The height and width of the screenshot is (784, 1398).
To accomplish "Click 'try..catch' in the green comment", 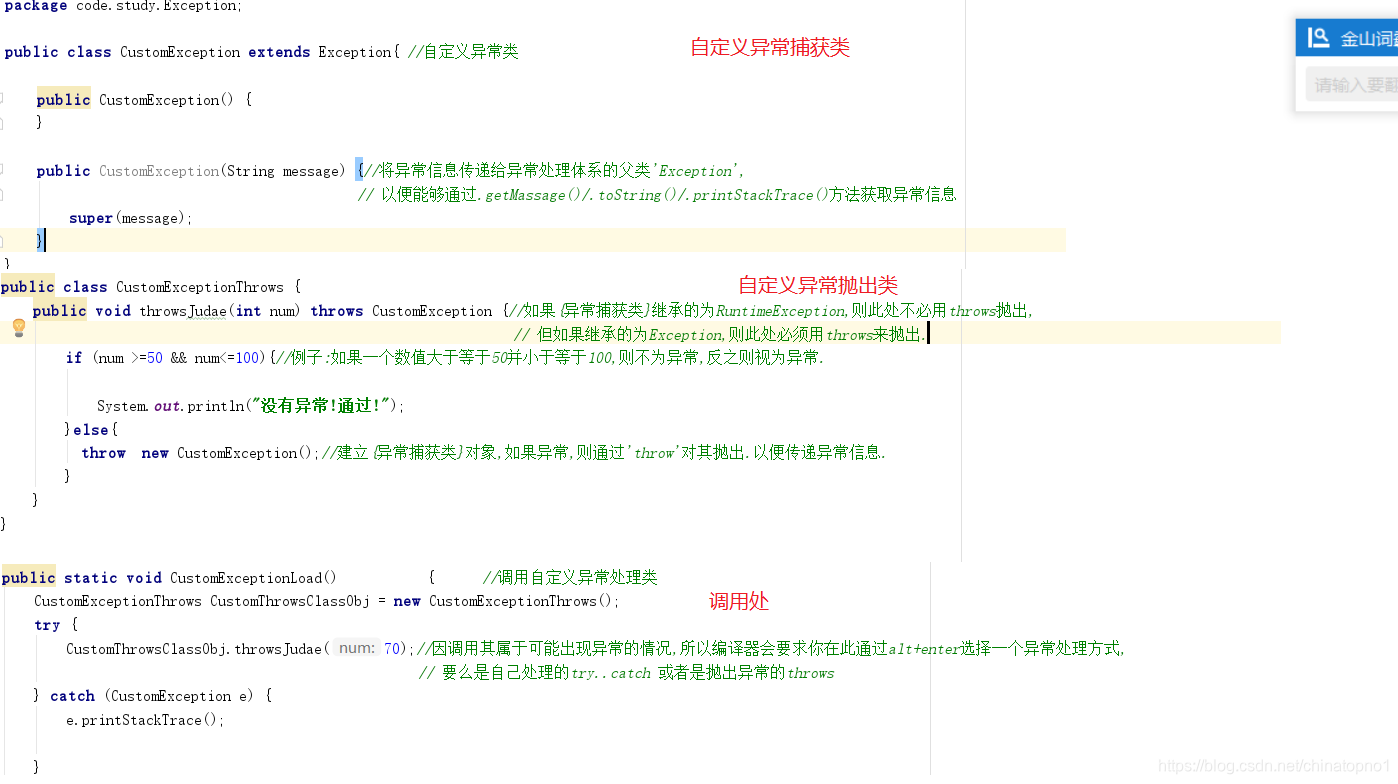I will point(611,673).
